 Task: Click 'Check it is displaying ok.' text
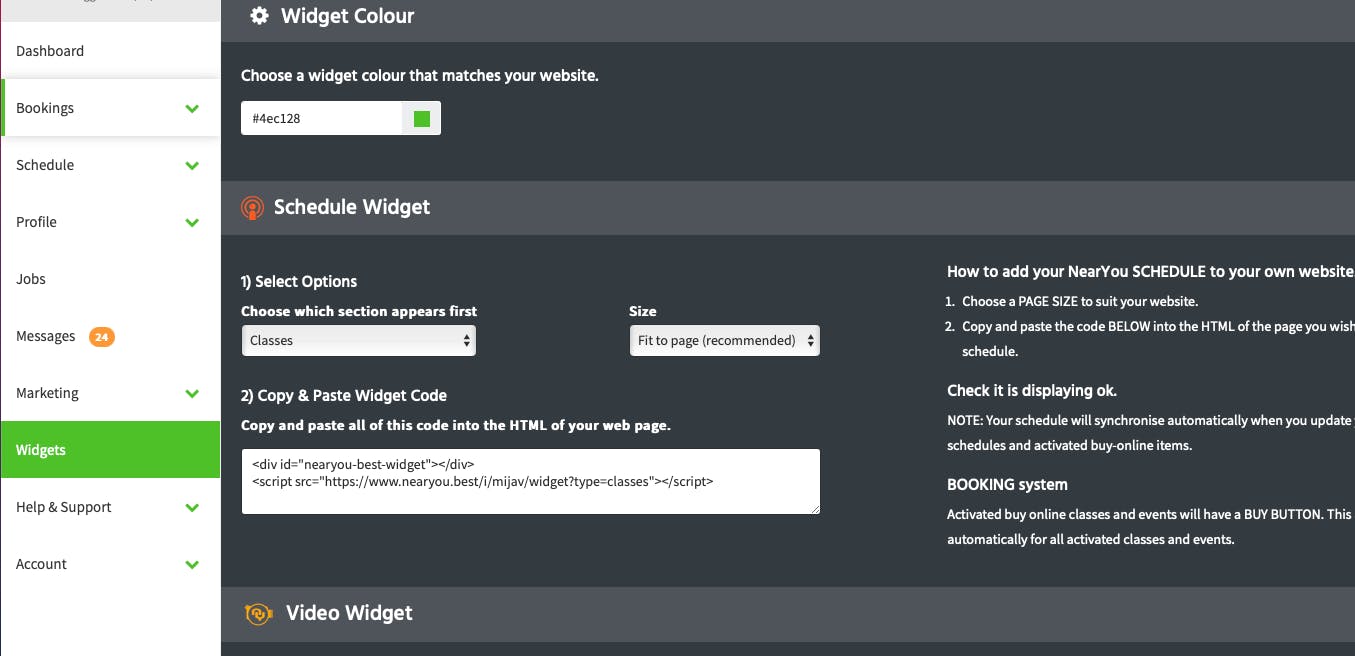pyautogui.click(x=1032, y=390)
